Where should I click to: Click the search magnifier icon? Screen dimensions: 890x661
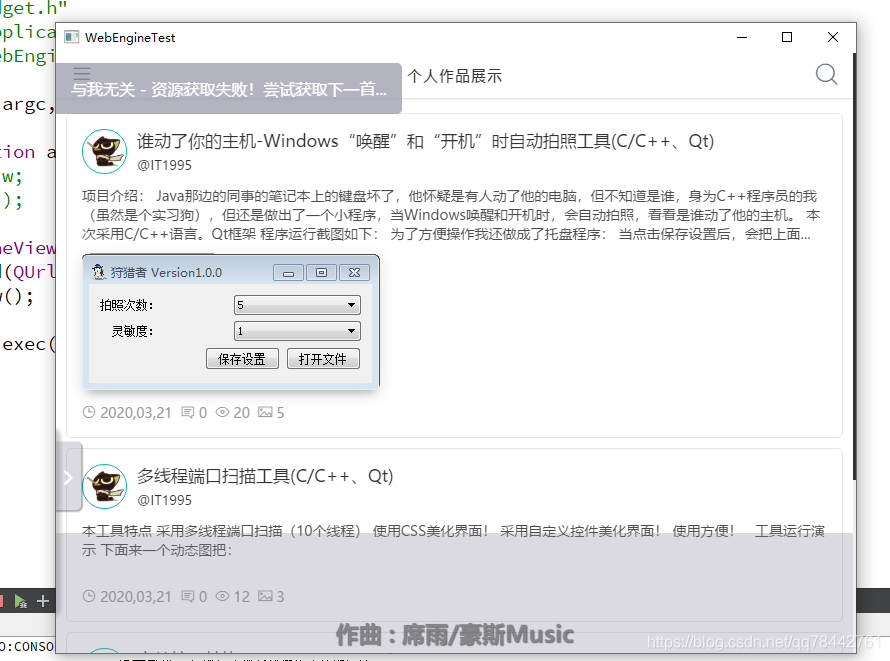point(826,74)
